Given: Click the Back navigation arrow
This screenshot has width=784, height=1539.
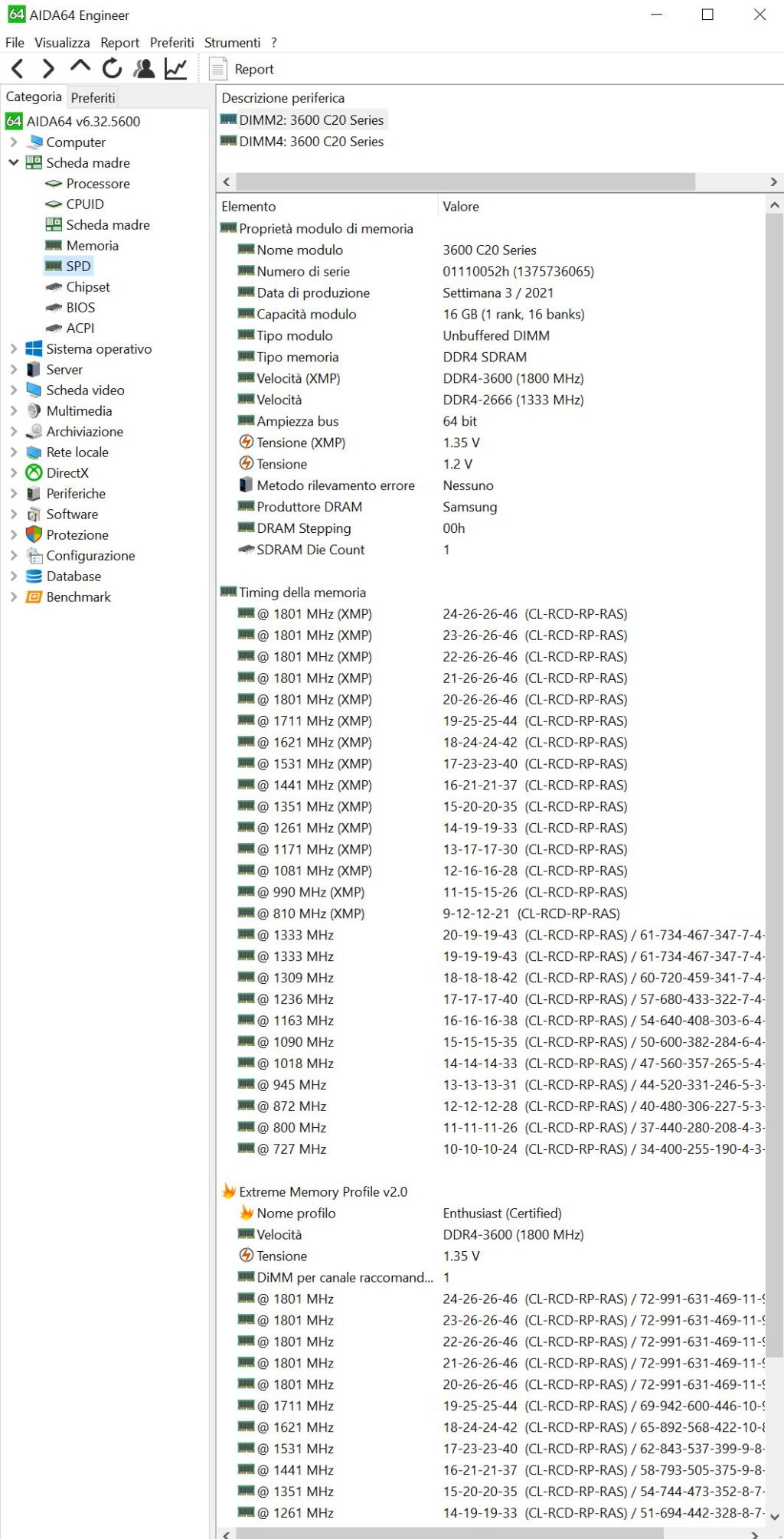Looking at the screenshot, I should pos(18,69).
